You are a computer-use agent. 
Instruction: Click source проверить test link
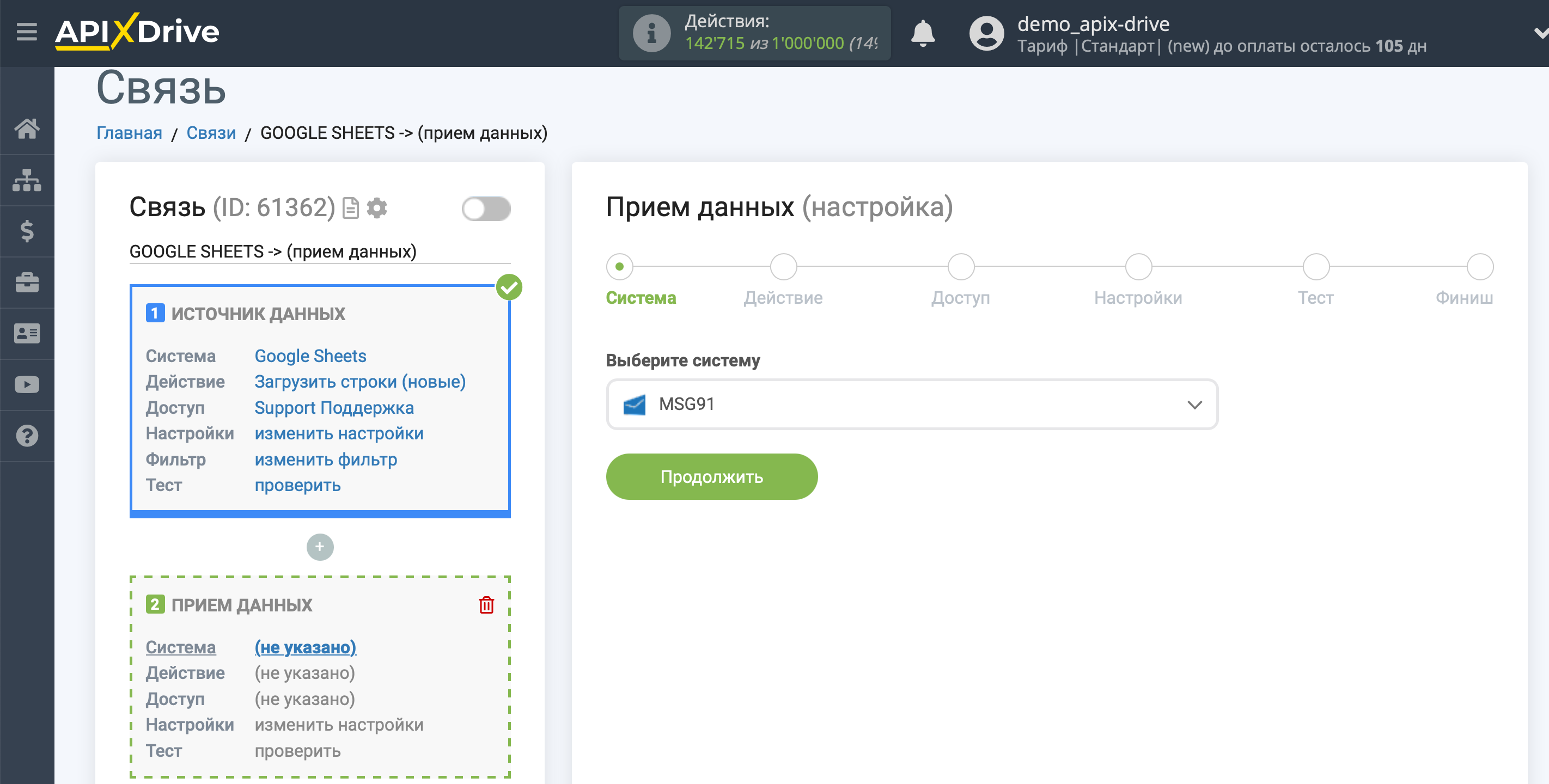pos(297,485)
